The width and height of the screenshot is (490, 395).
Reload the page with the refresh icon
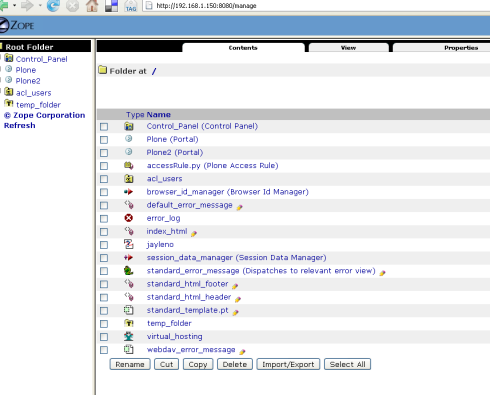53,5
